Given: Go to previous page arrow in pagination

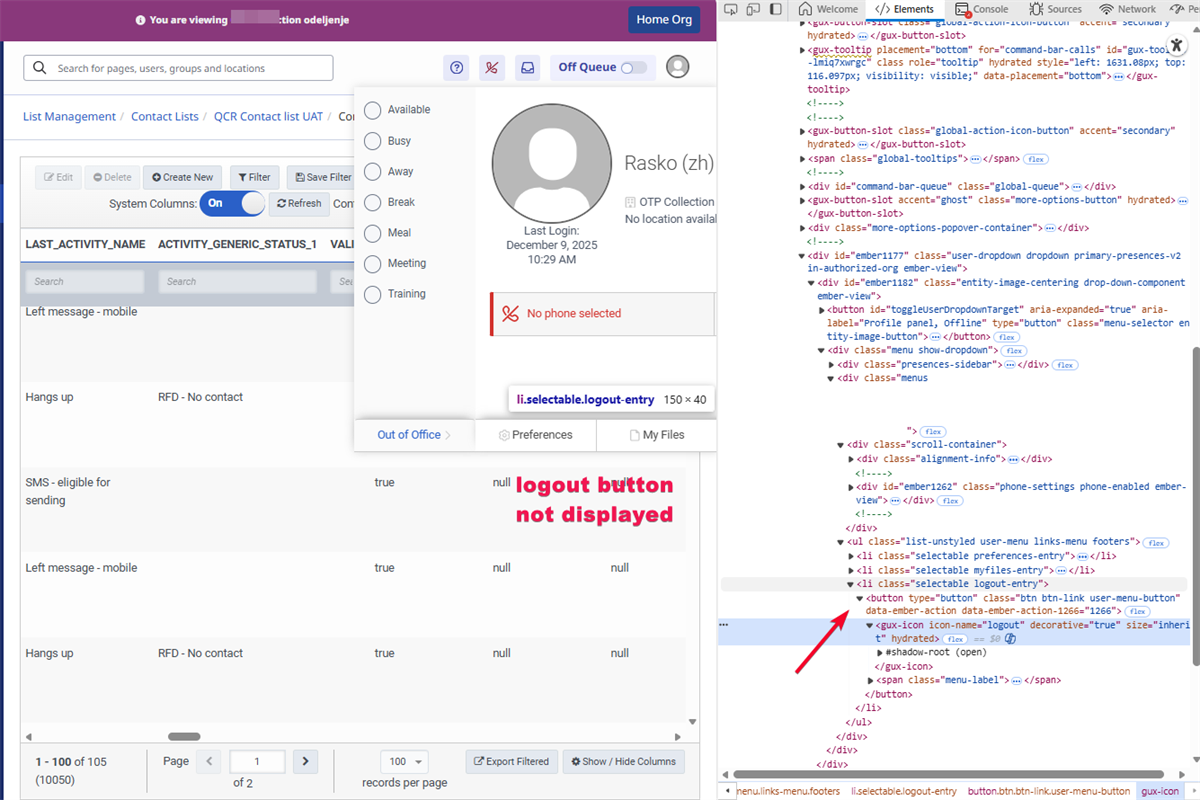Looking at the screenshot, I should pyautogui.click(x=208, y=762).
